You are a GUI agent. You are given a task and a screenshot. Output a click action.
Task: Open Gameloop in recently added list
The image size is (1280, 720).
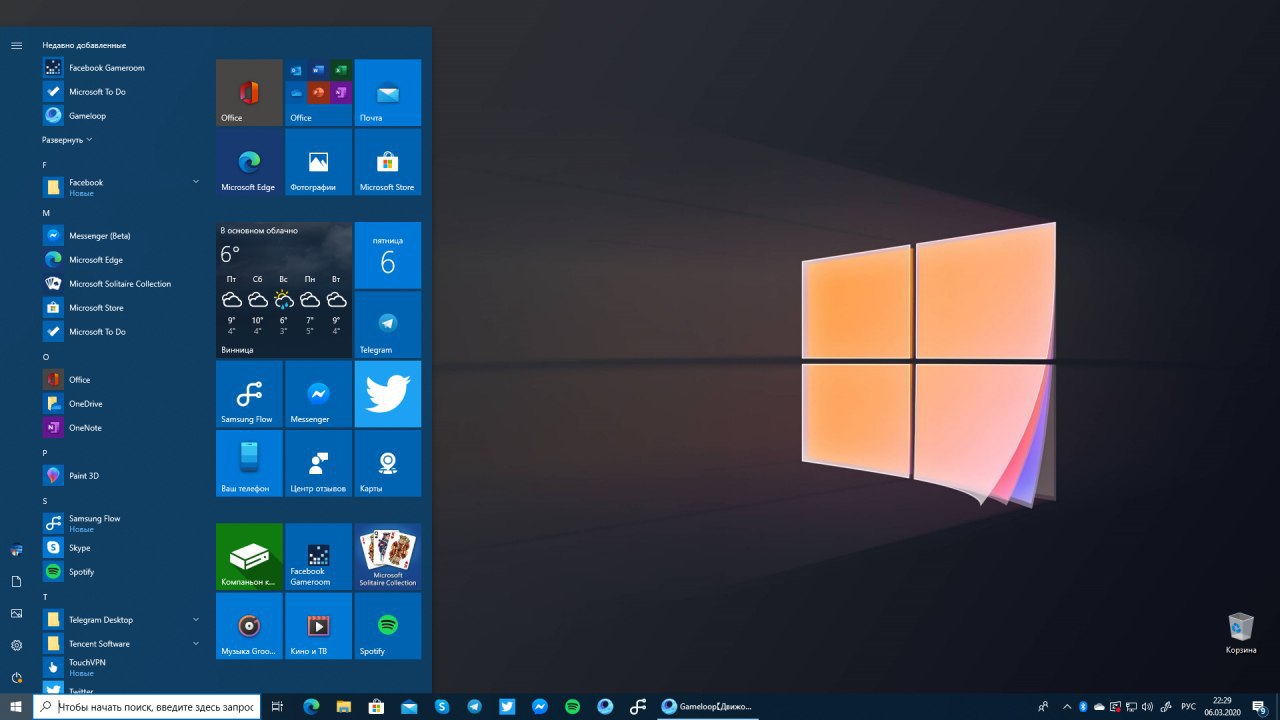point(122,116)
